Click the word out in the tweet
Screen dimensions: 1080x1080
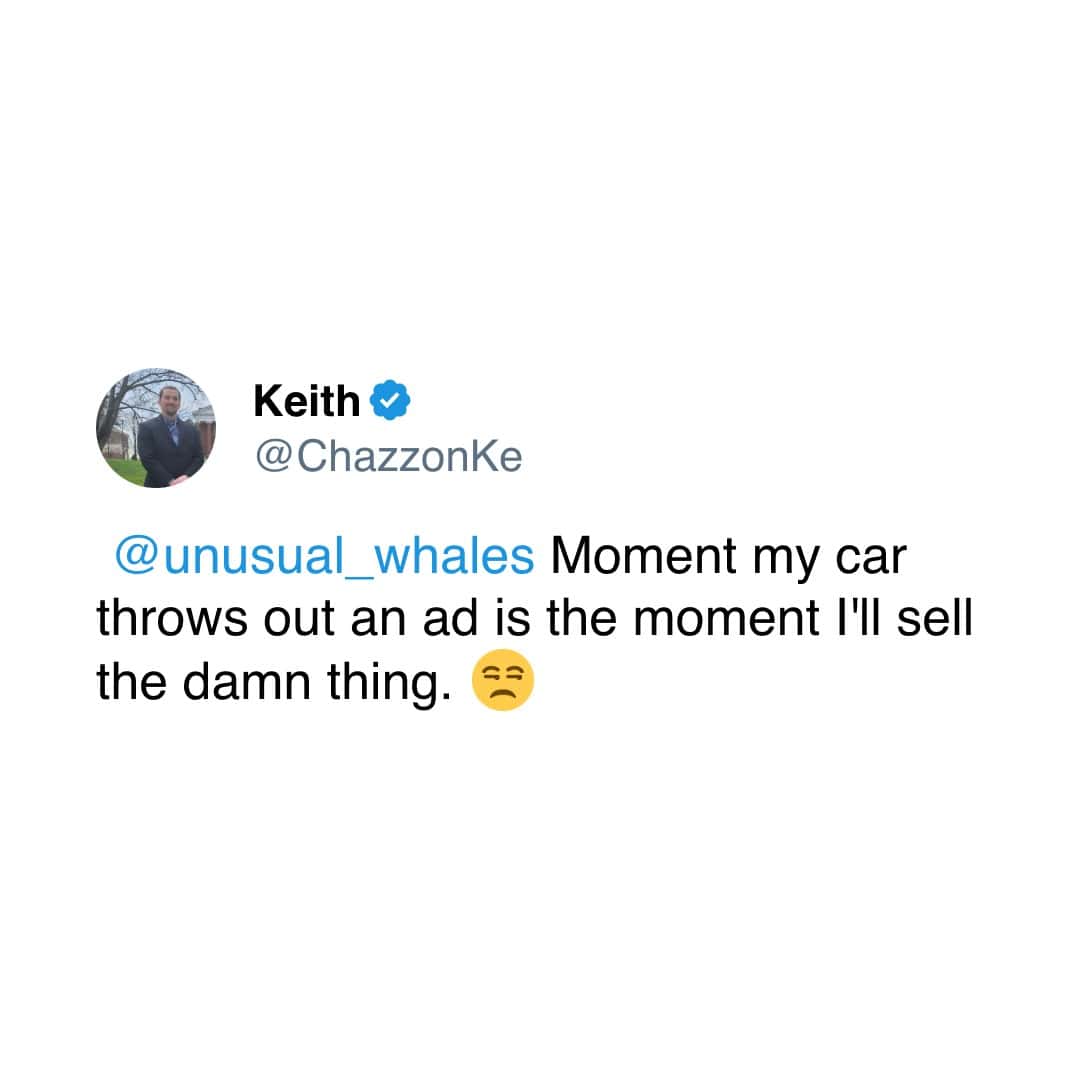(300, 620)
